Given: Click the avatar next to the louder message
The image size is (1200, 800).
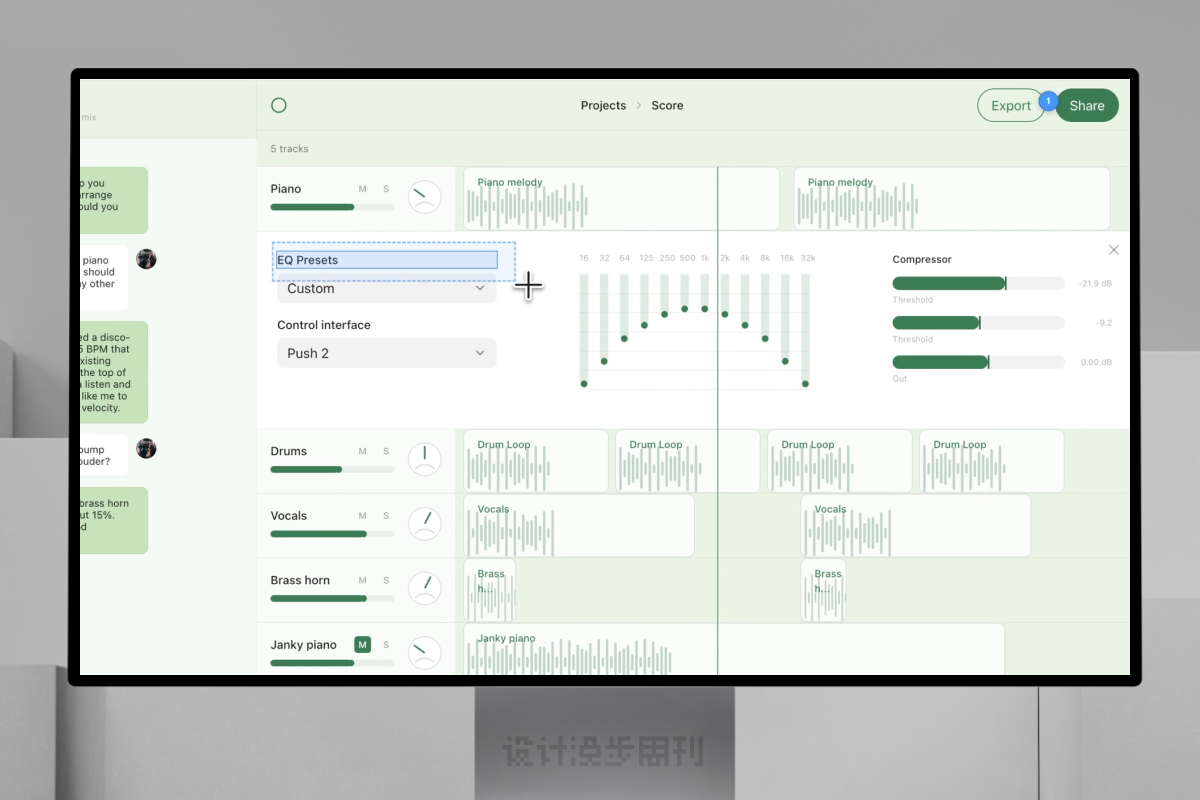Looking at the screenshot, I should pyautogui.click(x=146, y=448).
